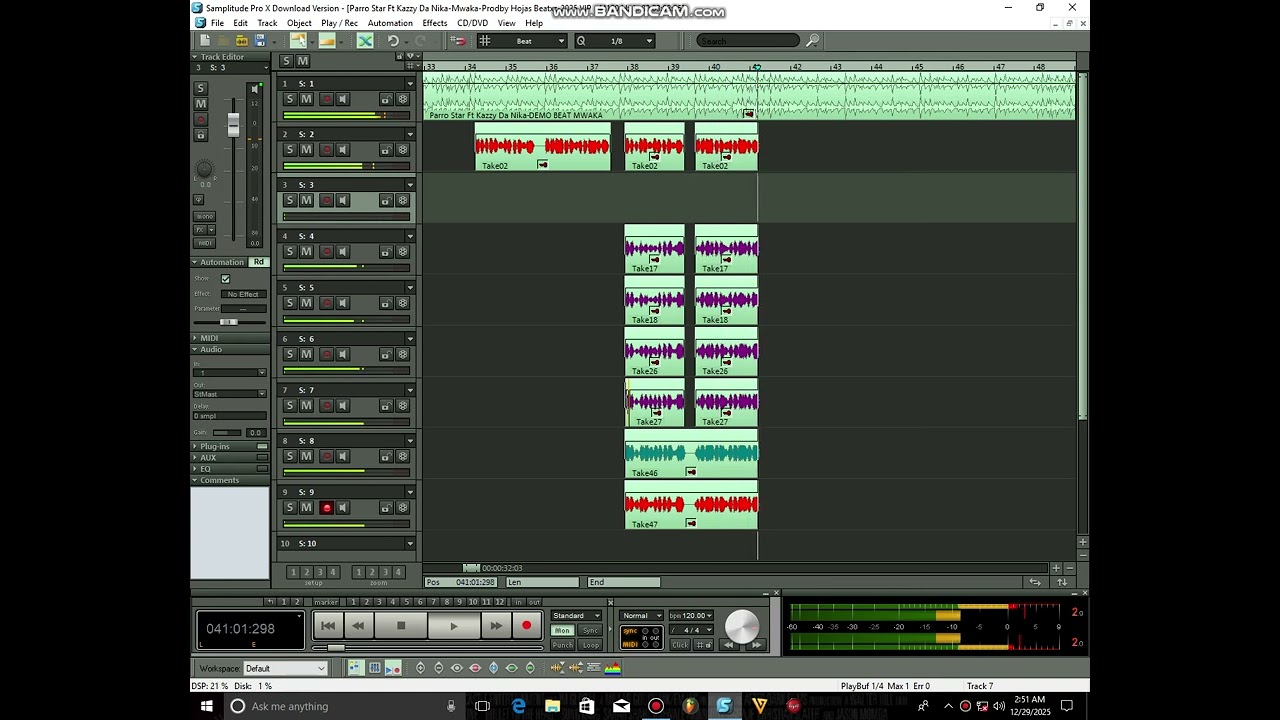Toggle the automation Show checkbox
The image size is (1280, 720).
[225, 279]
